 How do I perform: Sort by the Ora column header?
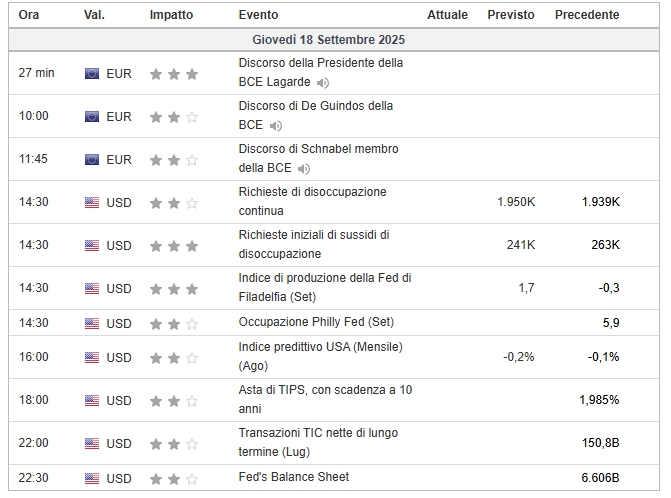point(29,15)
